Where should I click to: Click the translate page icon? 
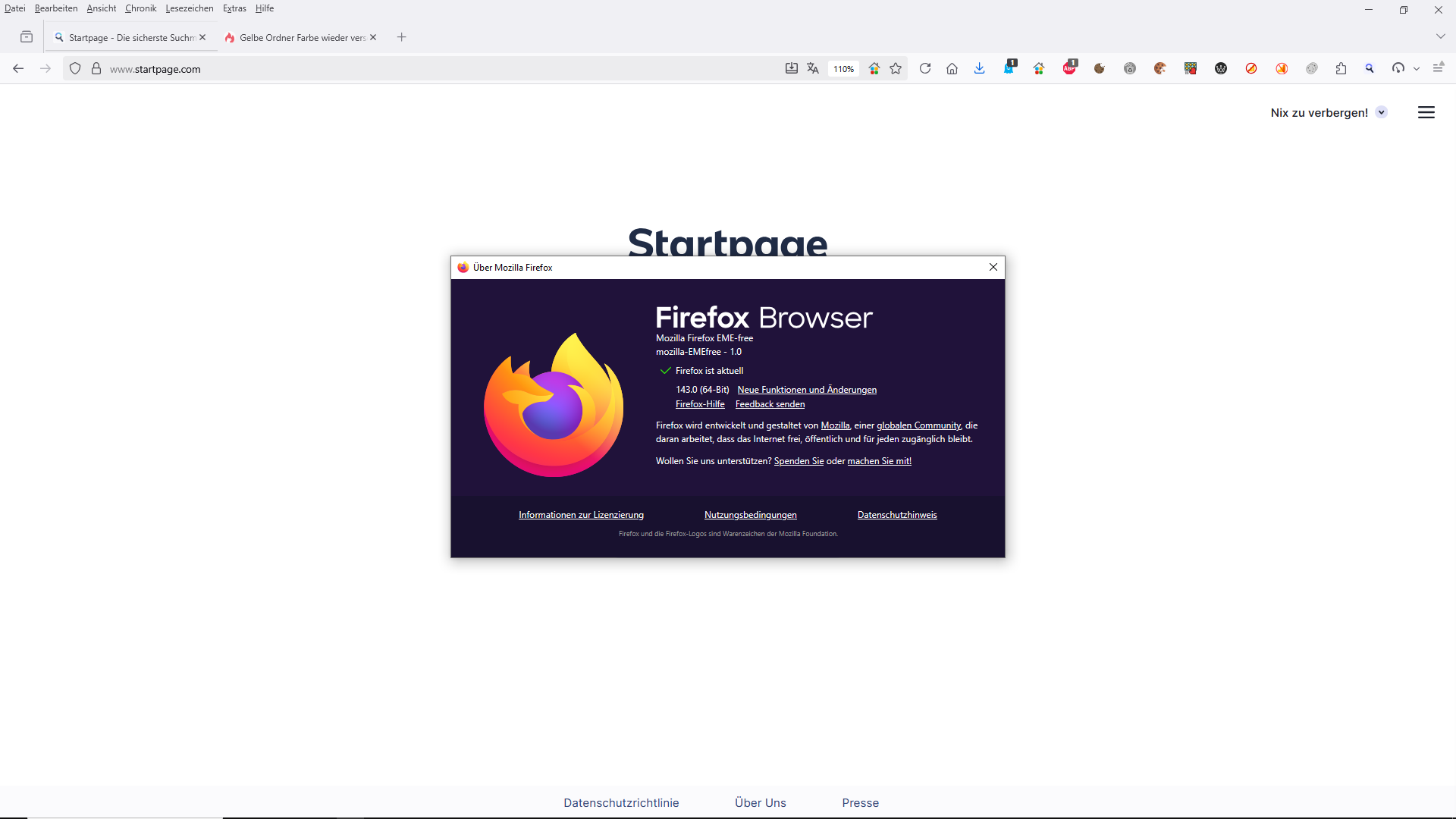[813, 69]
